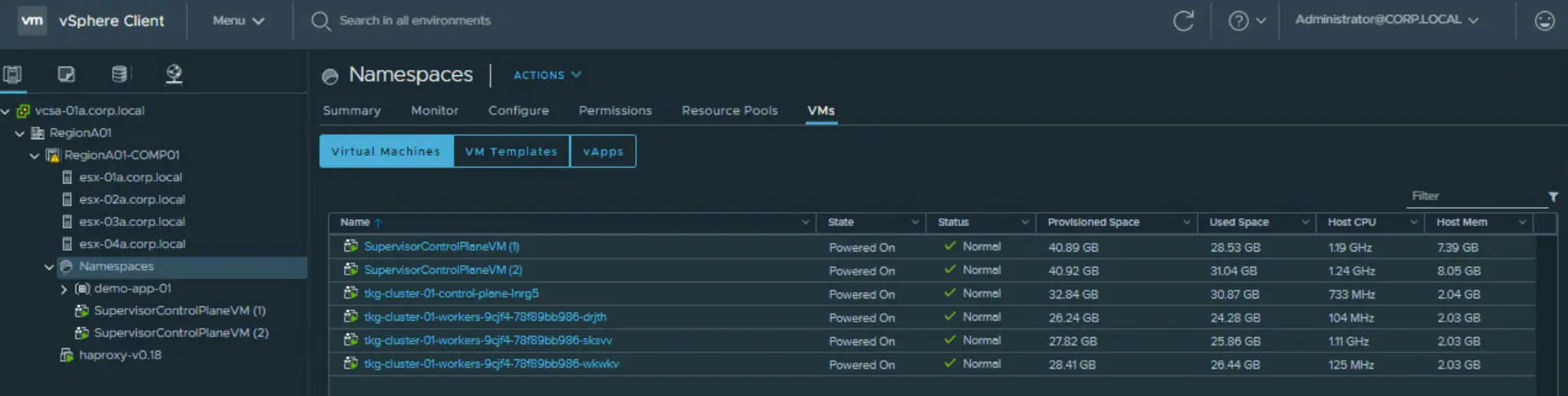Click the 733 MHz host CPU cell
Screen dimensions: 1568x396
coord(1351,294)
